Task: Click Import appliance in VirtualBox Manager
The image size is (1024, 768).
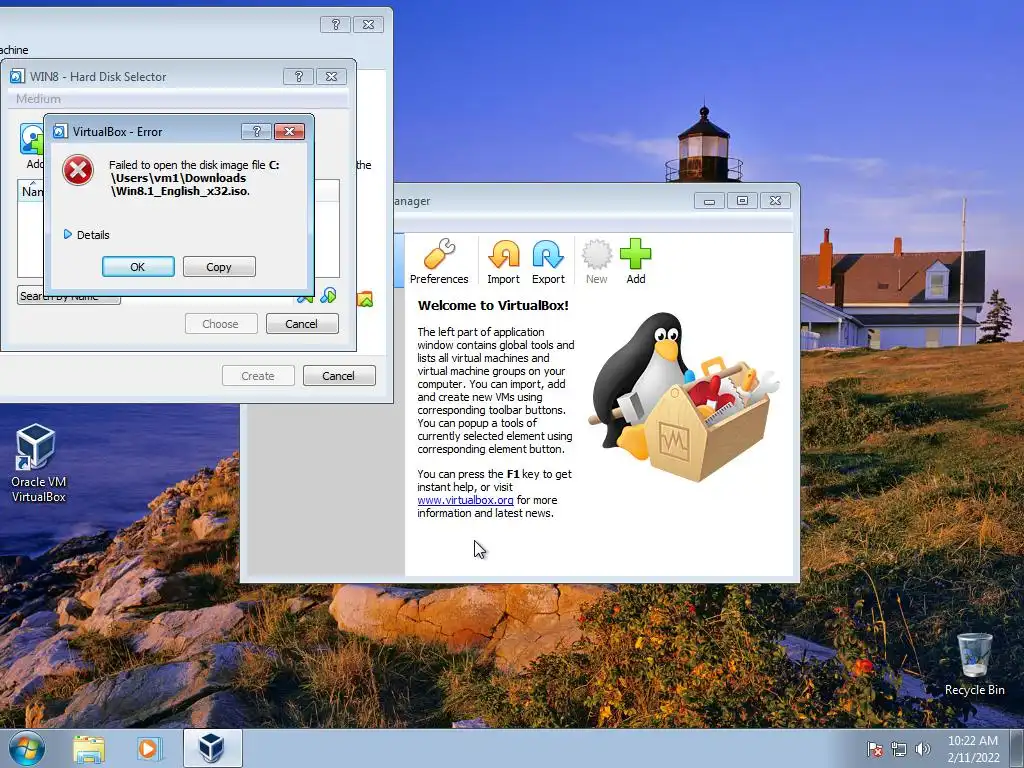Action: [504, 261]
